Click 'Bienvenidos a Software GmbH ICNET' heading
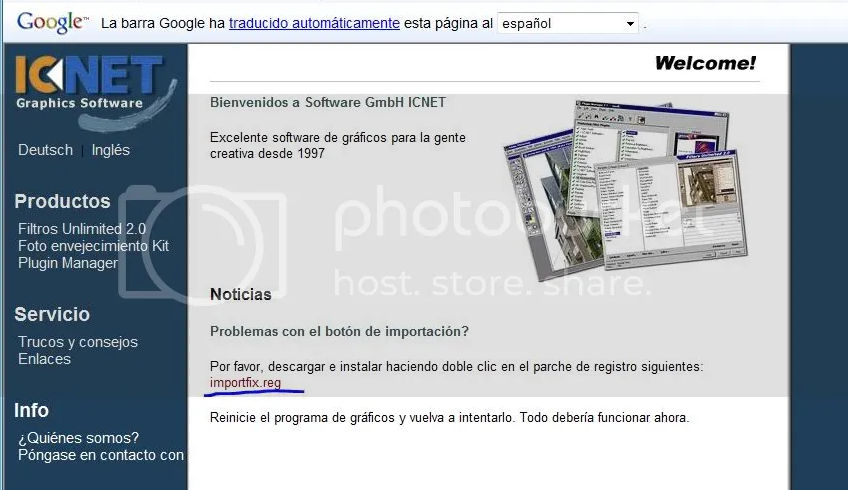The height and width of the screenshot is (490, 848). [328, 102]
